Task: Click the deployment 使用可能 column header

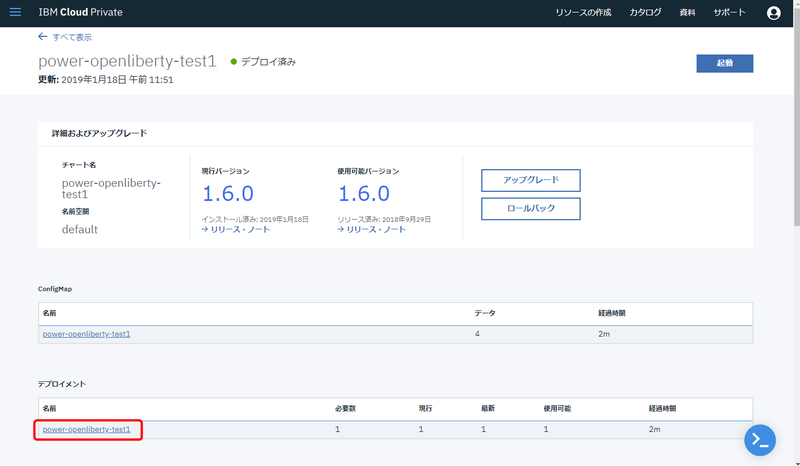Action: (557, 408)
